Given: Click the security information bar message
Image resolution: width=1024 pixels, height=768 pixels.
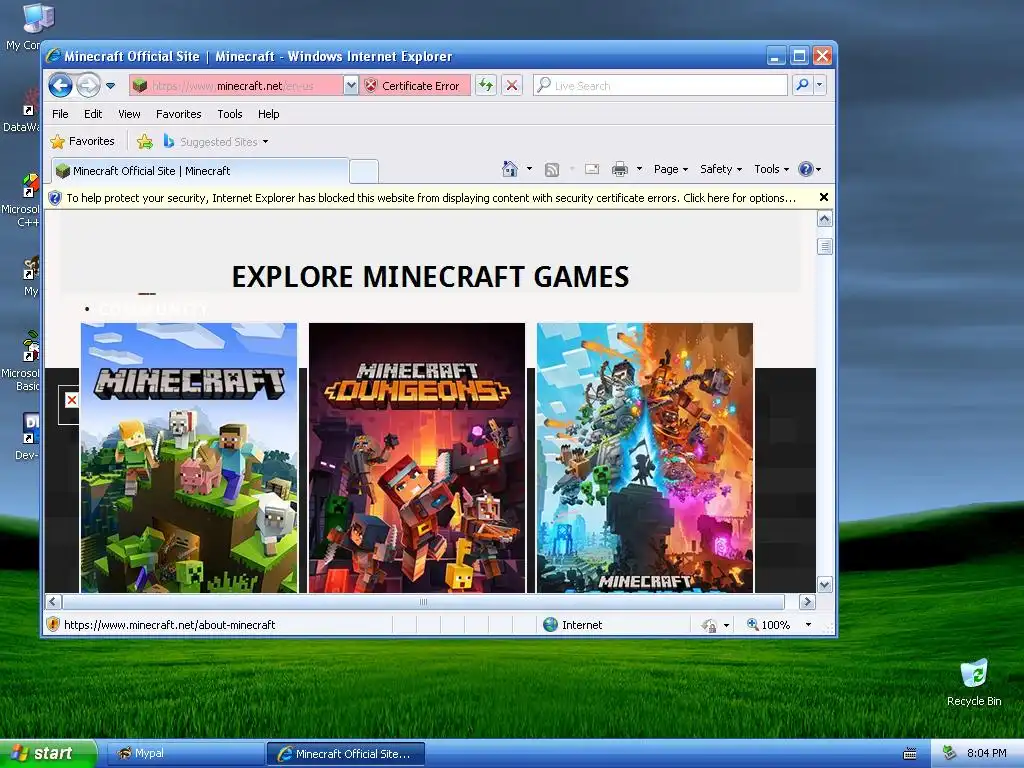Looking at the screenshot, I should click(431, 198).
